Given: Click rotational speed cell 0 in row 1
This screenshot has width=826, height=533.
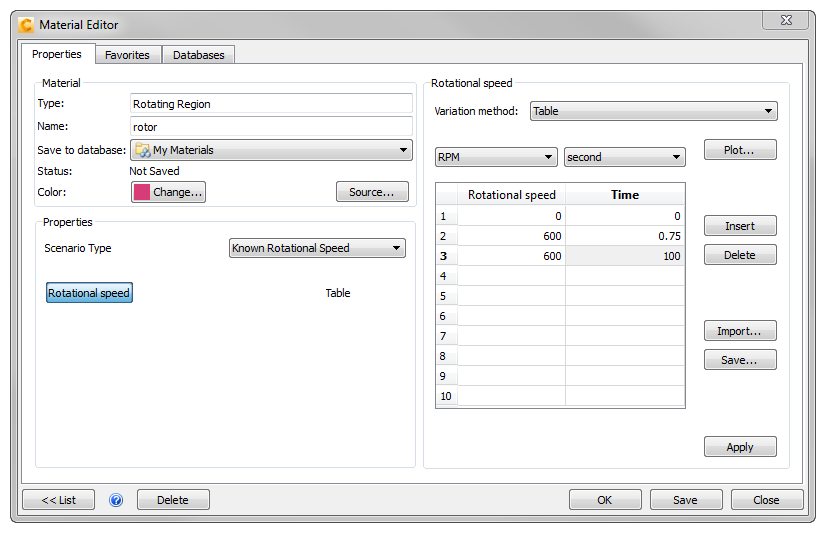Looking at the screenshot, I should (x=512, y=216).
